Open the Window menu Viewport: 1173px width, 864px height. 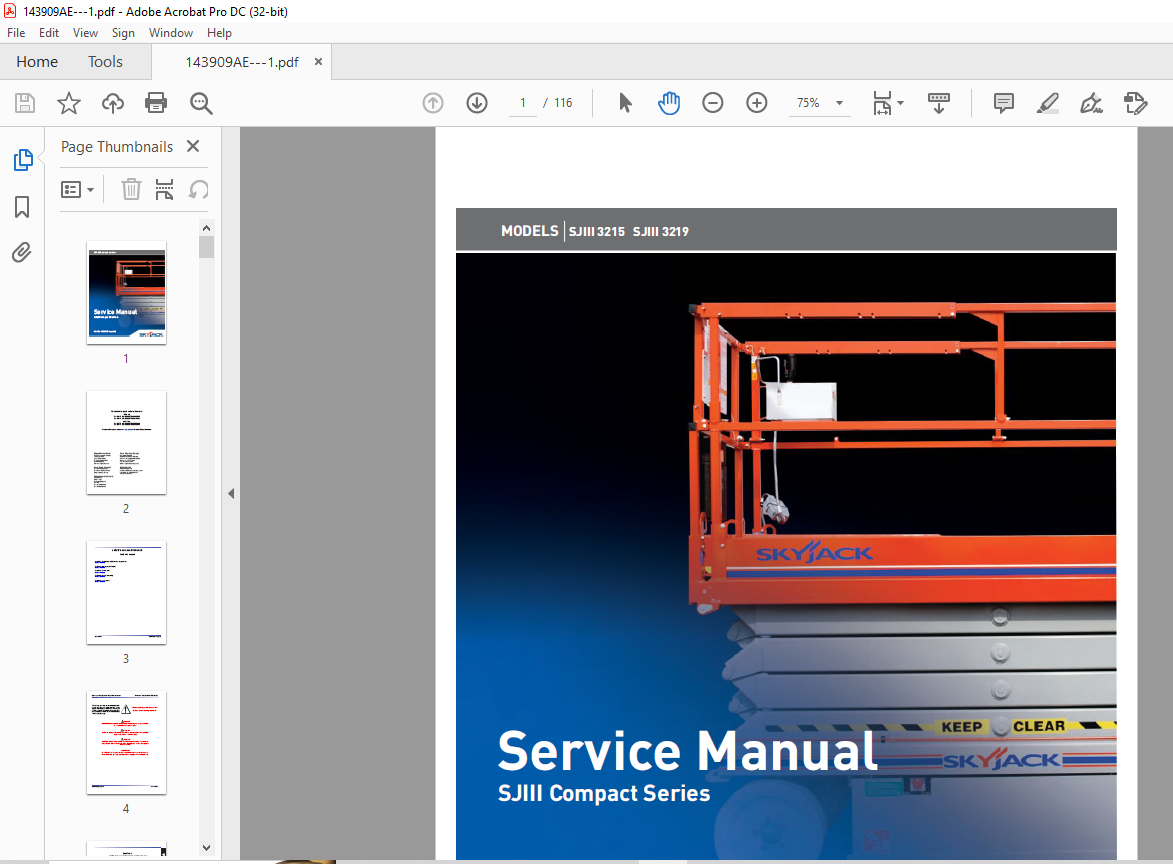click(171, 33)
